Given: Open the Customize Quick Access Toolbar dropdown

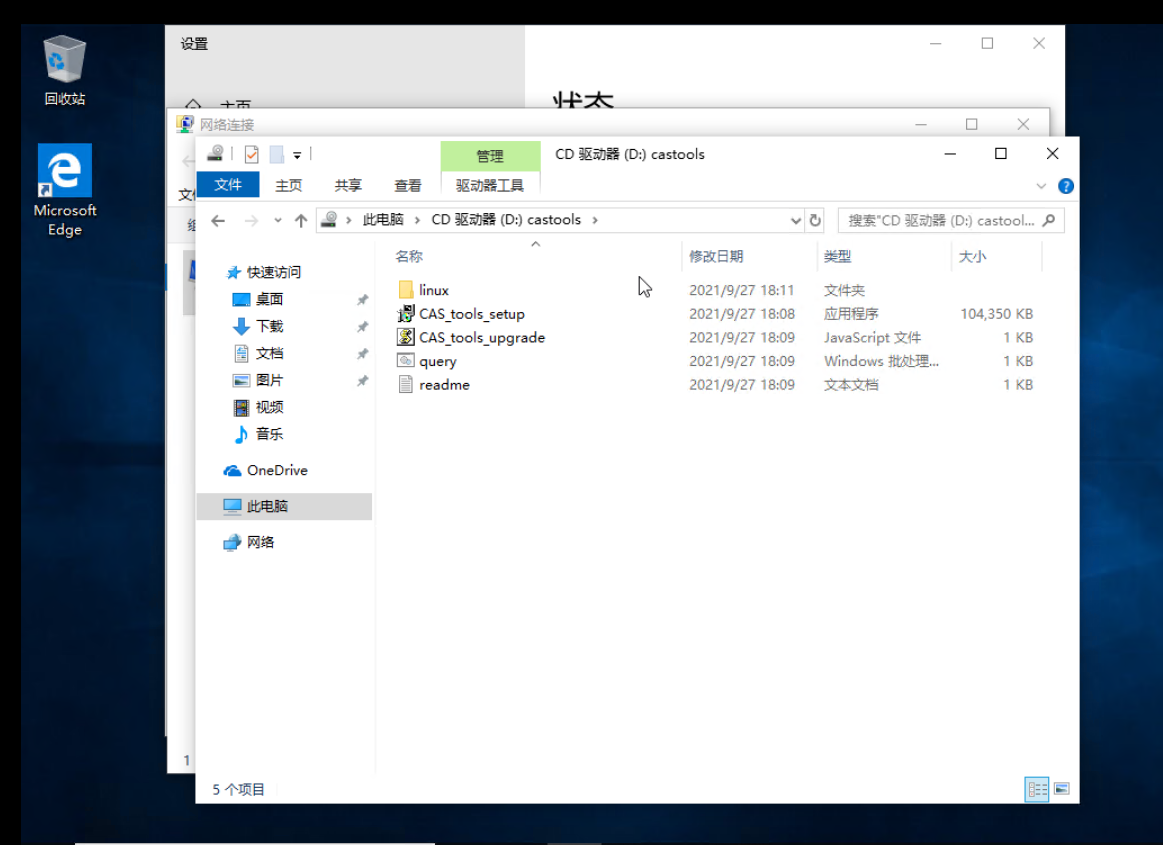Looking at the screenshot, I should [297, 155].
